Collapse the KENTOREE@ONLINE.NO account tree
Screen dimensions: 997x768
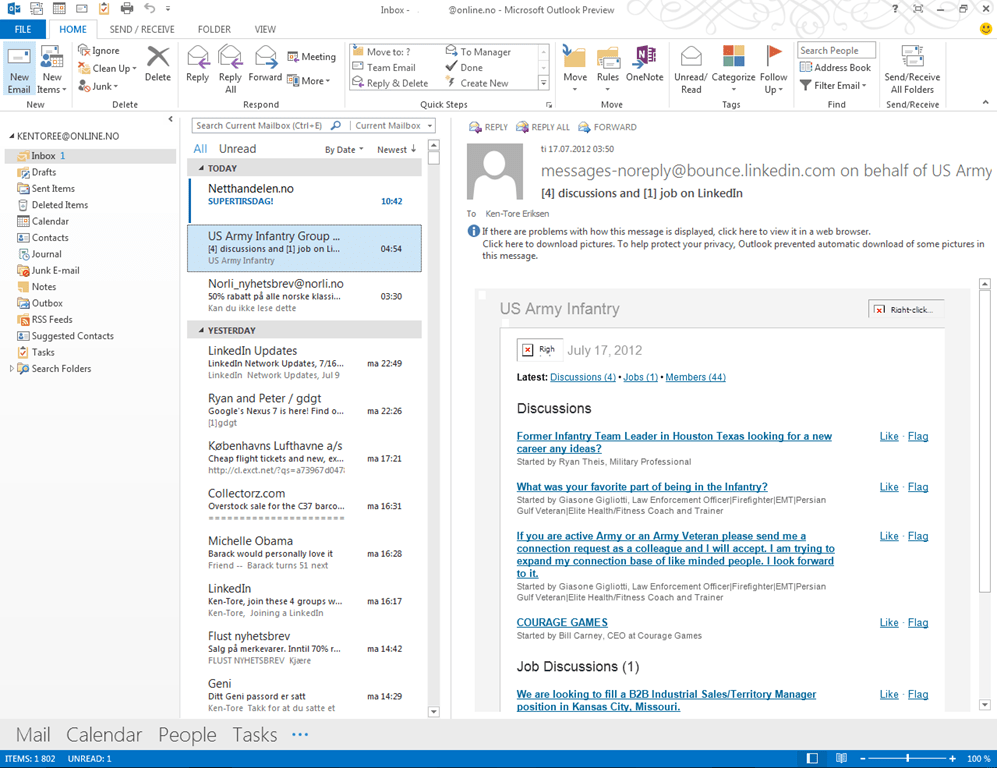pyautogui.click(x=11, y=136)
